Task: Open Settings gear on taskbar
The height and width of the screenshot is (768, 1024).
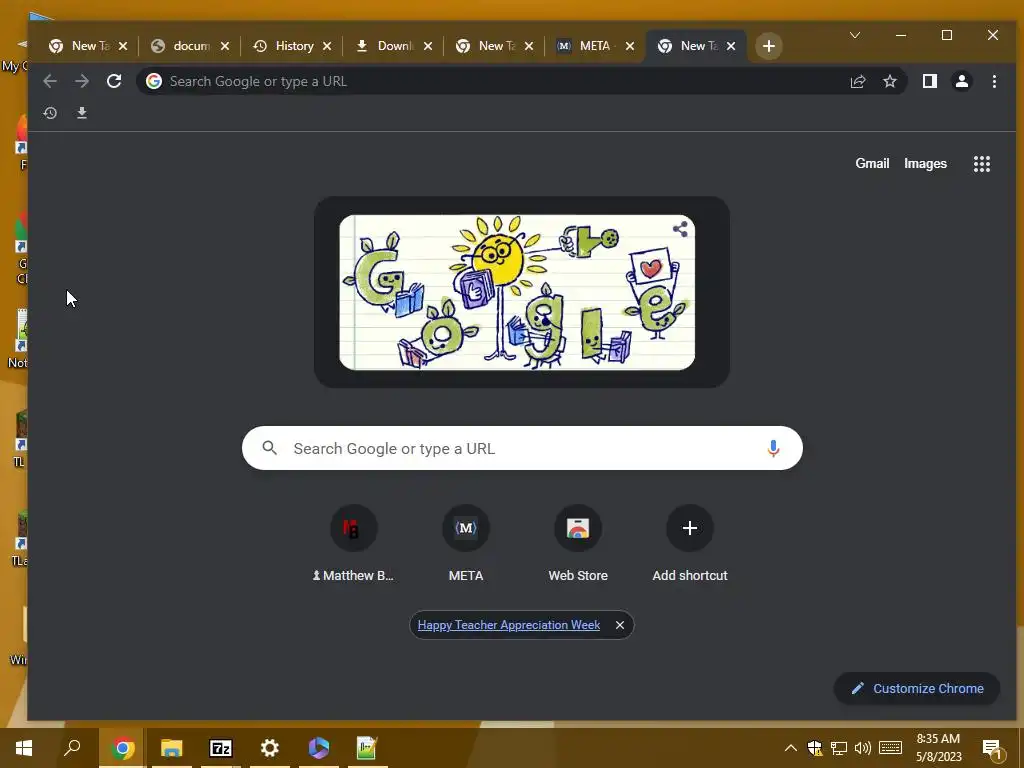Action: point(270,748)
